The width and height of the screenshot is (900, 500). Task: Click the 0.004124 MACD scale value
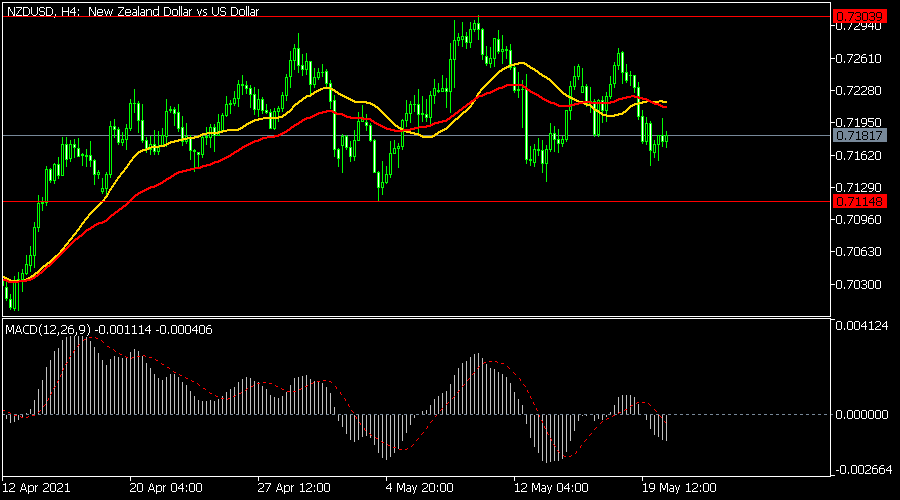click(861, 325)
